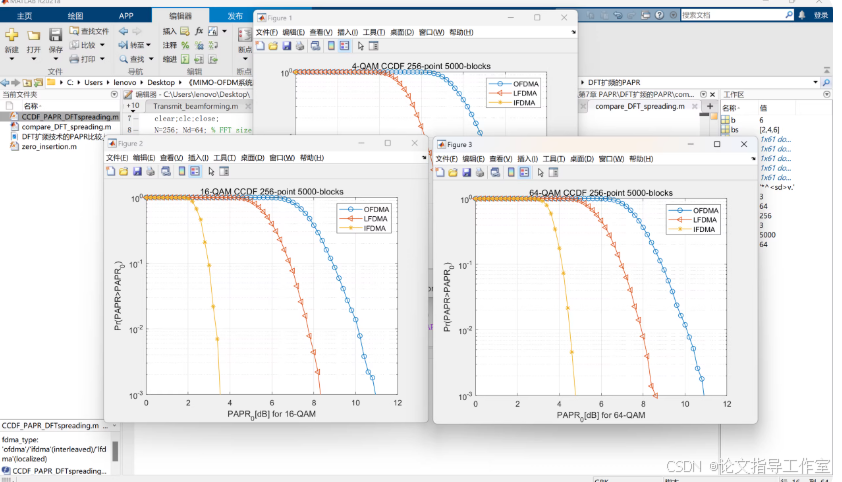
Task: Click the yellow plus New icon
Action: (11, 35)
